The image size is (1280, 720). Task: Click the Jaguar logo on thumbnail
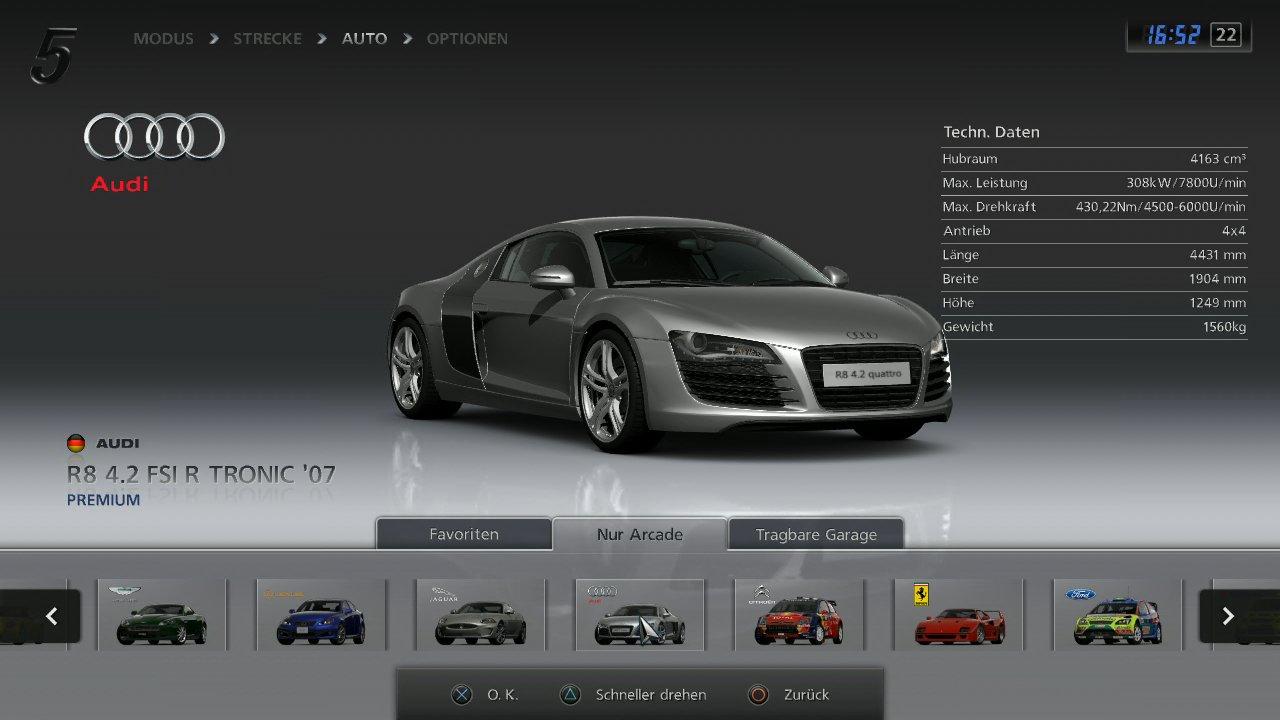[443, 594]
